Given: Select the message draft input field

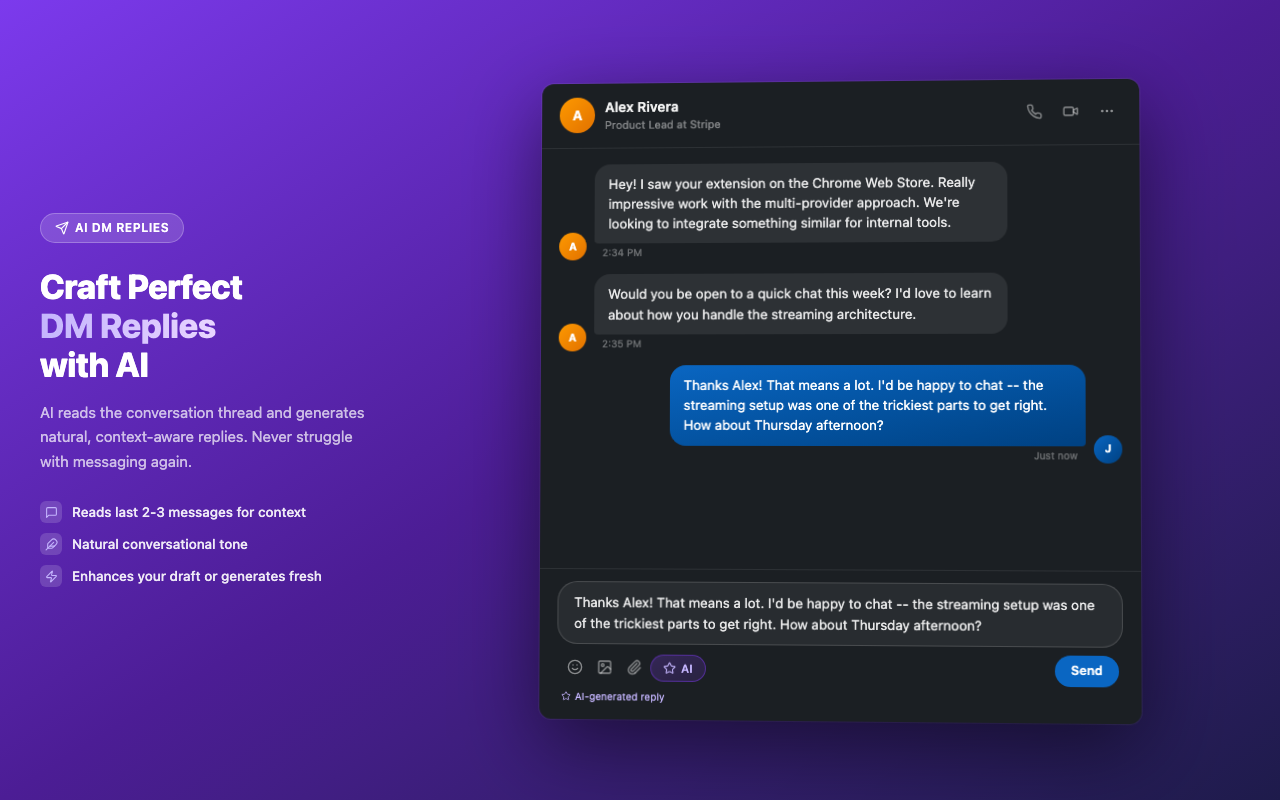Looking at the screenshot, I should point(839,615).
